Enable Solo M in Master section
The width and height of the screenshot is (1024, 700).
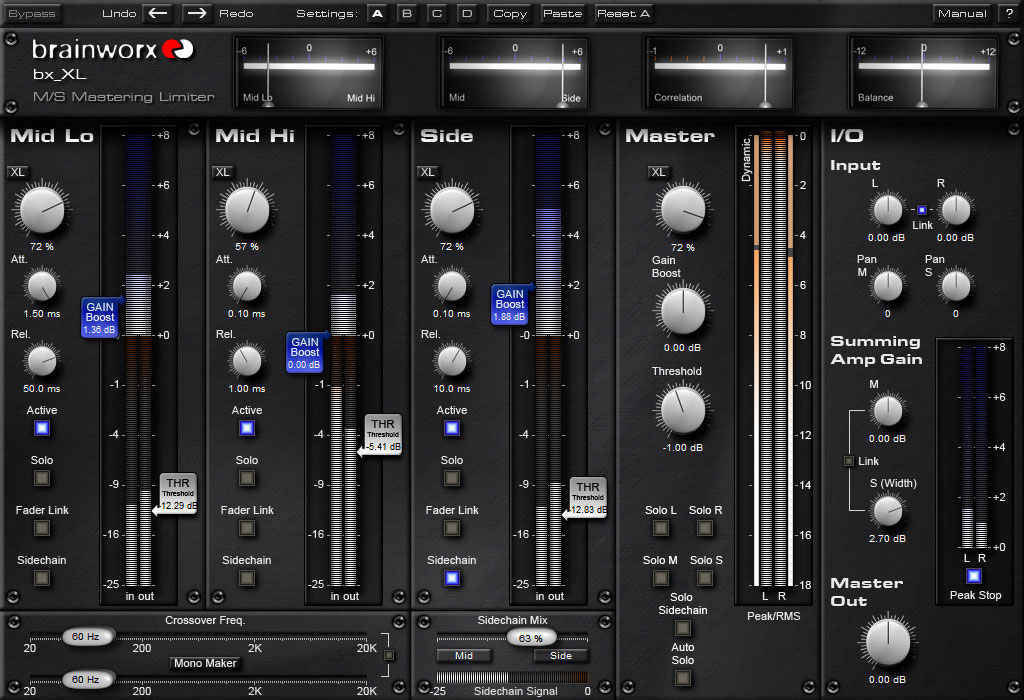[661, 578]
